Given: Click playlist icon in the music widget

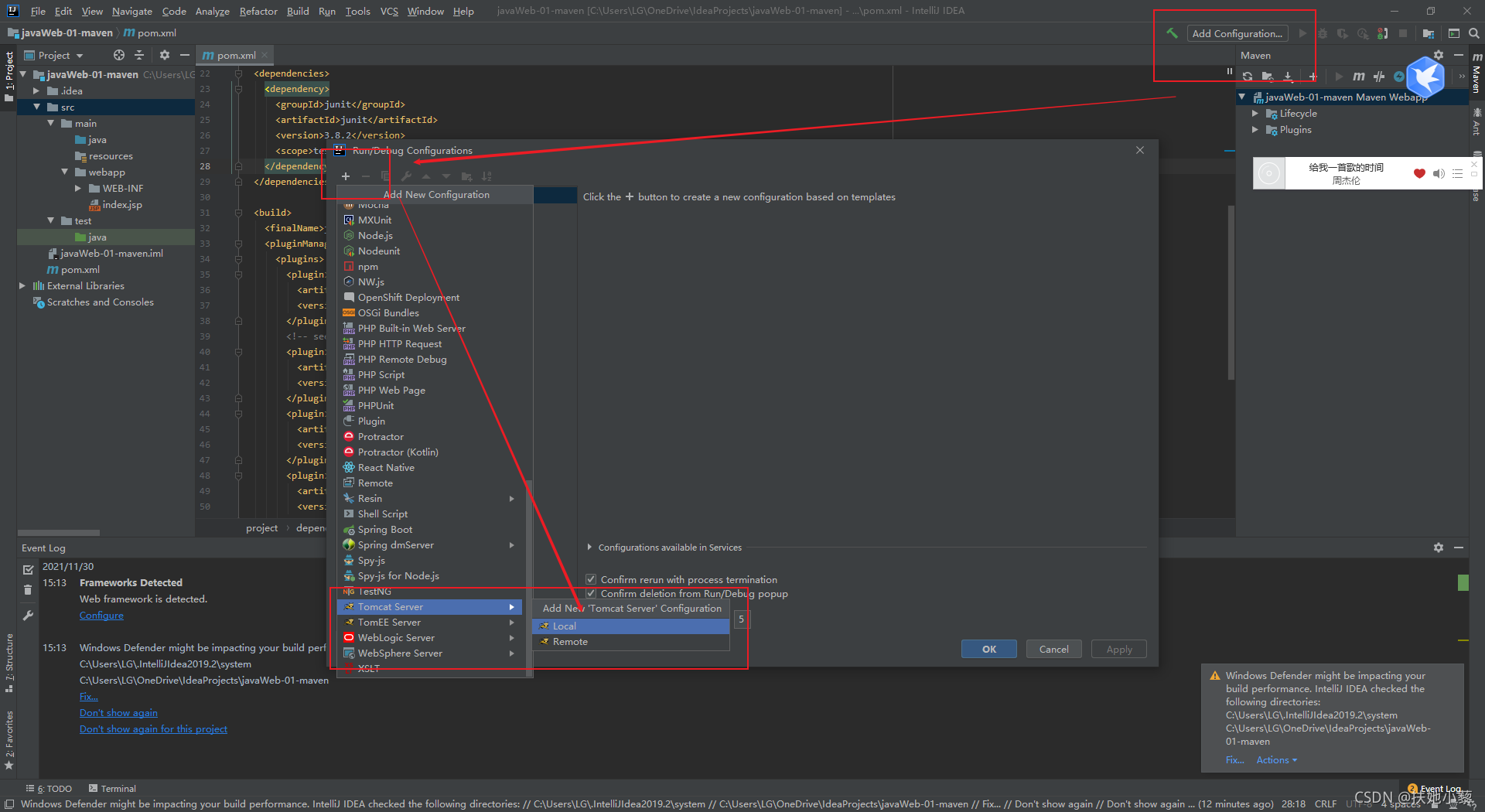Looking at the screenshot, I should coord(1458,174).
